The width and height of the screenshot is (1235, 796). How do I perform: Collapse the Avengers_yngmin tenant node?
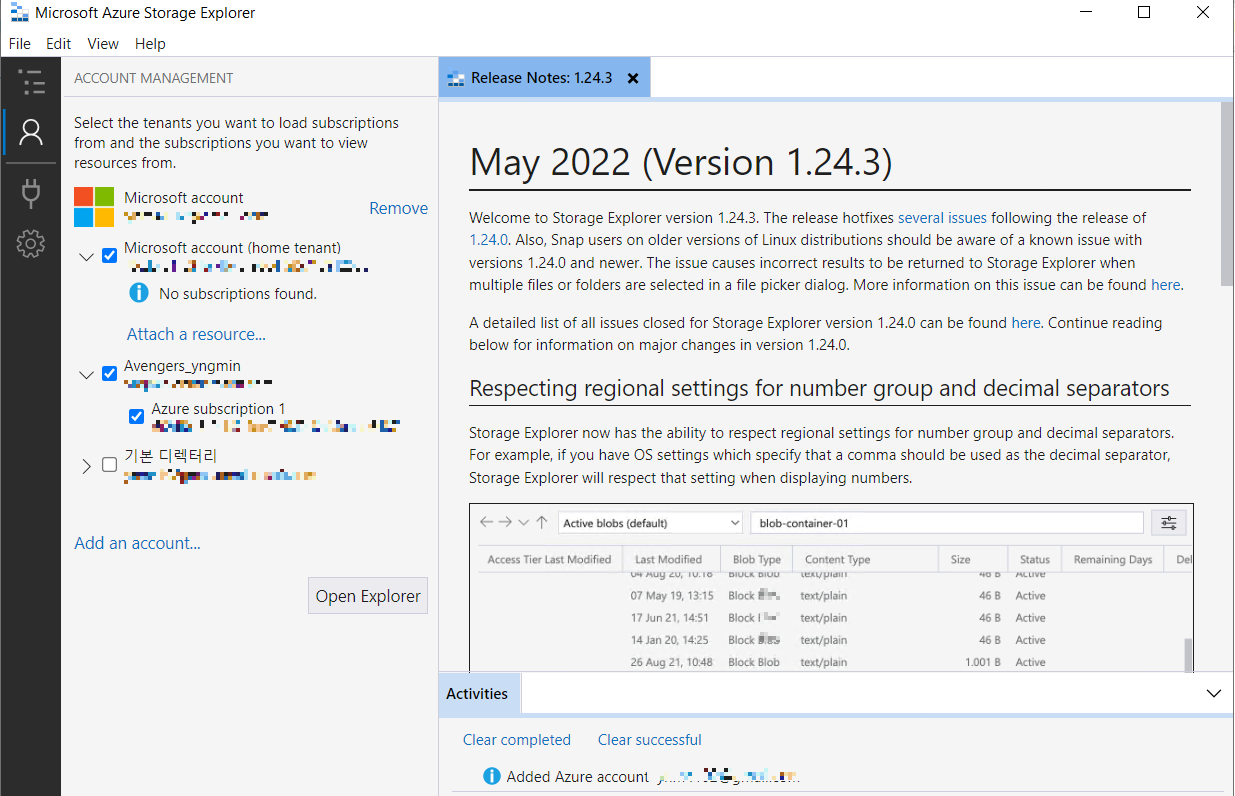click(86, 376)
